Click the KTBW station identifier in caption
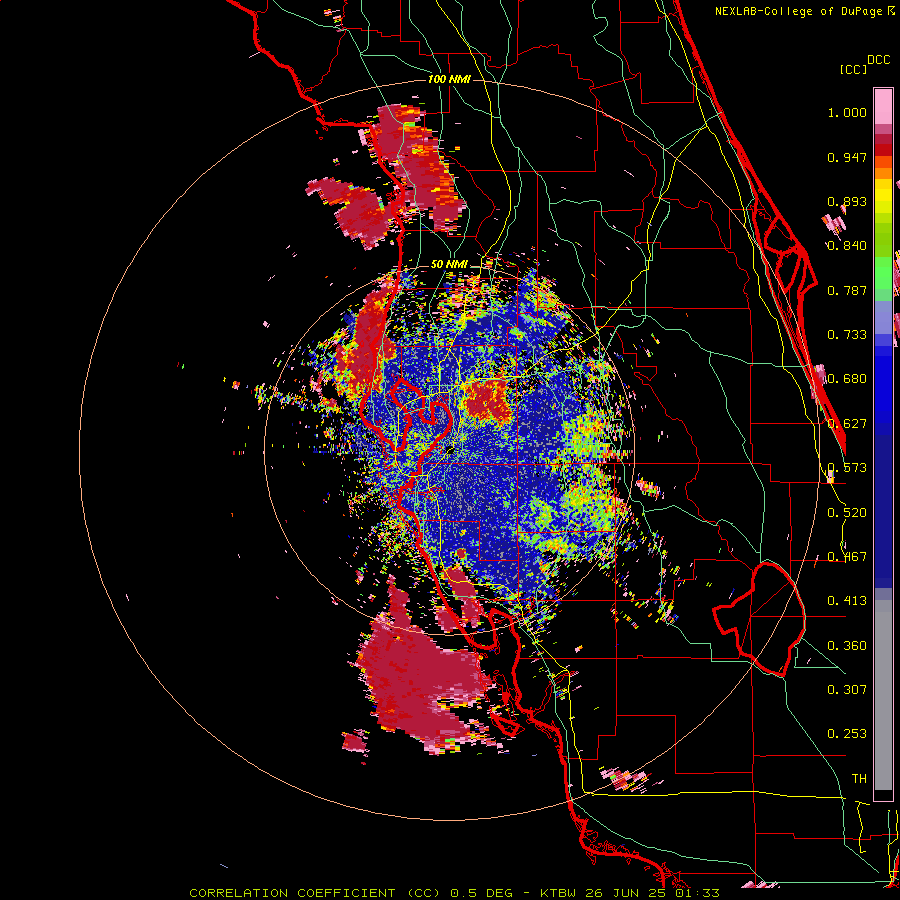 (x=559, y=893)
